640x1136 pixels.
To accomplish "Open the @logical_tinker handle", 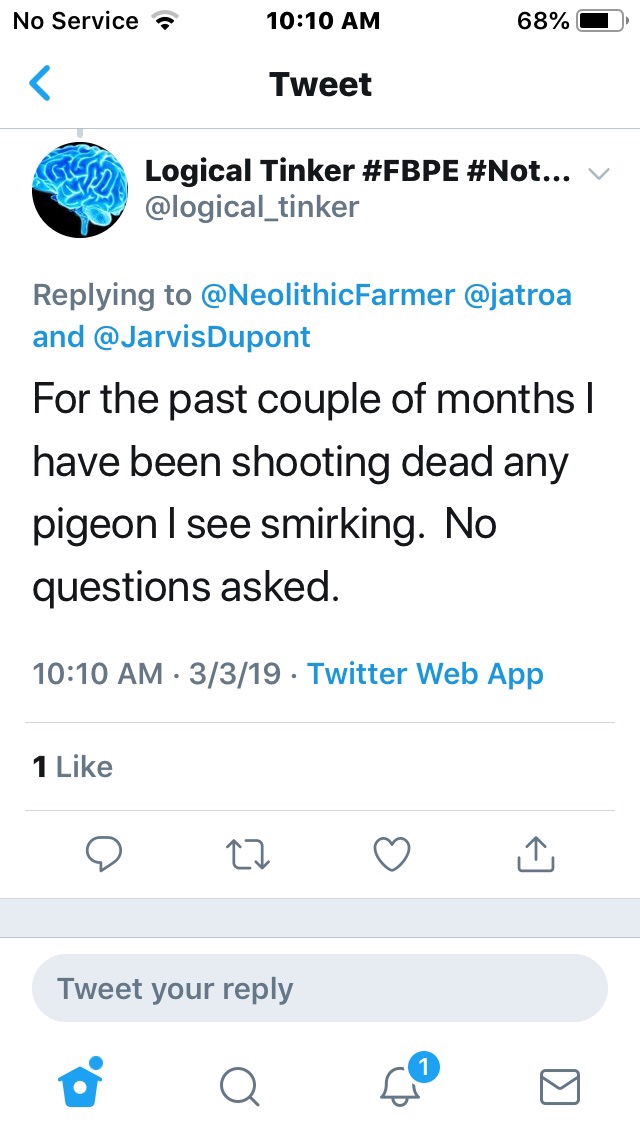I will pyautogui.click(x=252, y=206).
